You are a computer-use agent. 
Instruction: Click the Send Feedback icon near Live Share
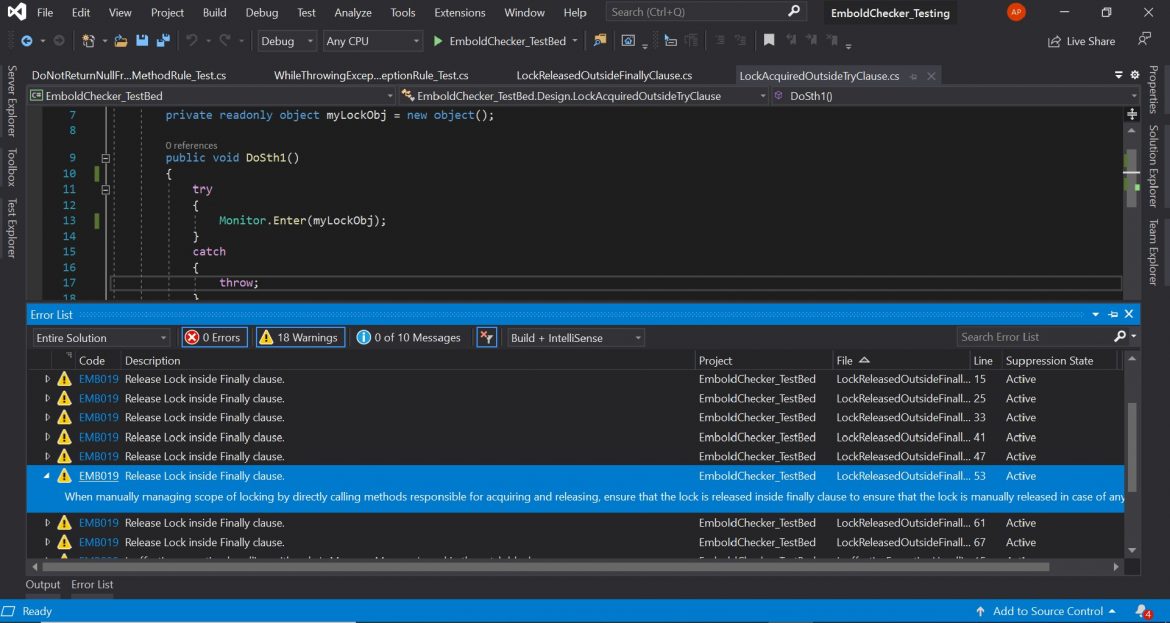(x=1143, y=39)
